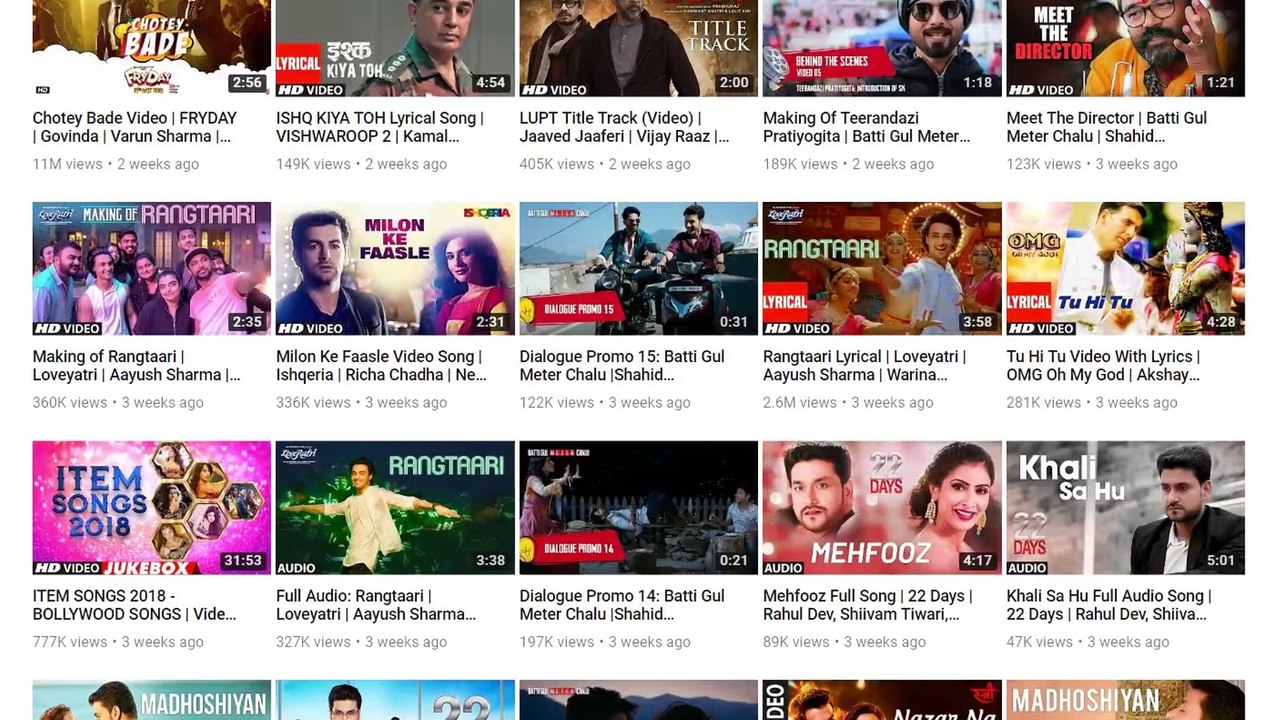
Task: Open the Dialogue Promo 15 thumbnail
Action: pos(638,268)
